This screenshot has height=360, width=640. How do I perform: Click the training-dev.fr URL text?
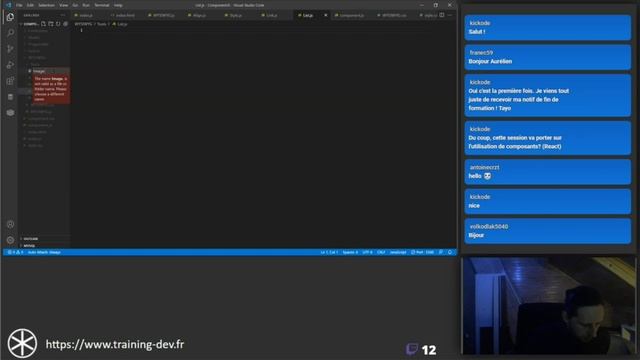(x=115, y=344)
